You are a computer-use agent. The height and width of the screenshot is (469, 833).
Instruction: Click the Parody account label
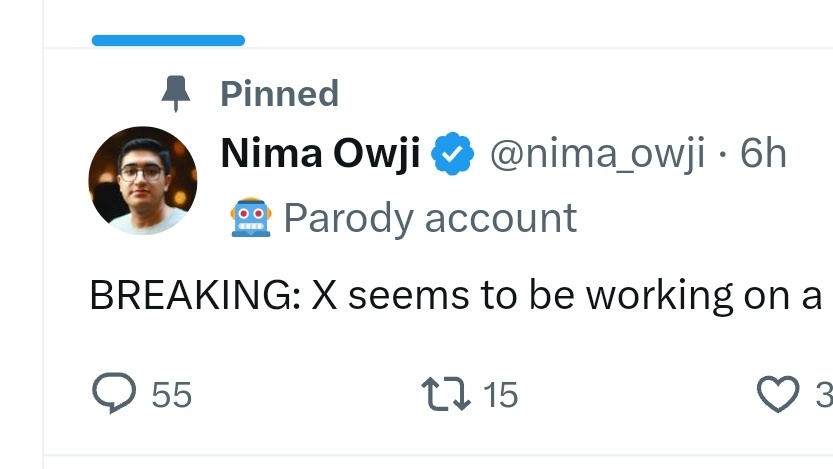tap(430, 217)
